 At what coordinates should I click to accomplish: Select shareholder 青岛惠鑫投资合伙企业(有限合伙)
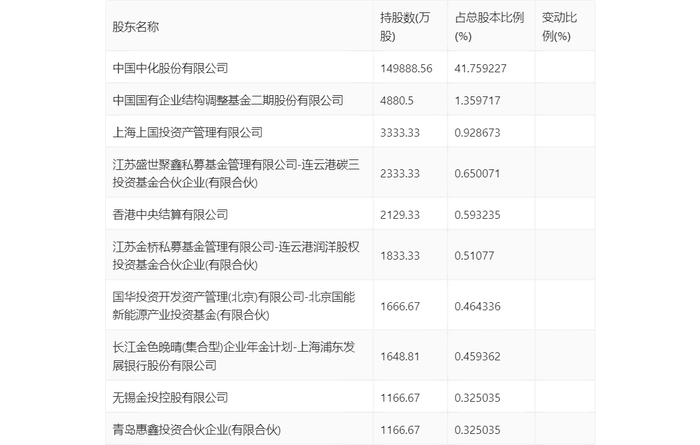(x=196, y=430)
